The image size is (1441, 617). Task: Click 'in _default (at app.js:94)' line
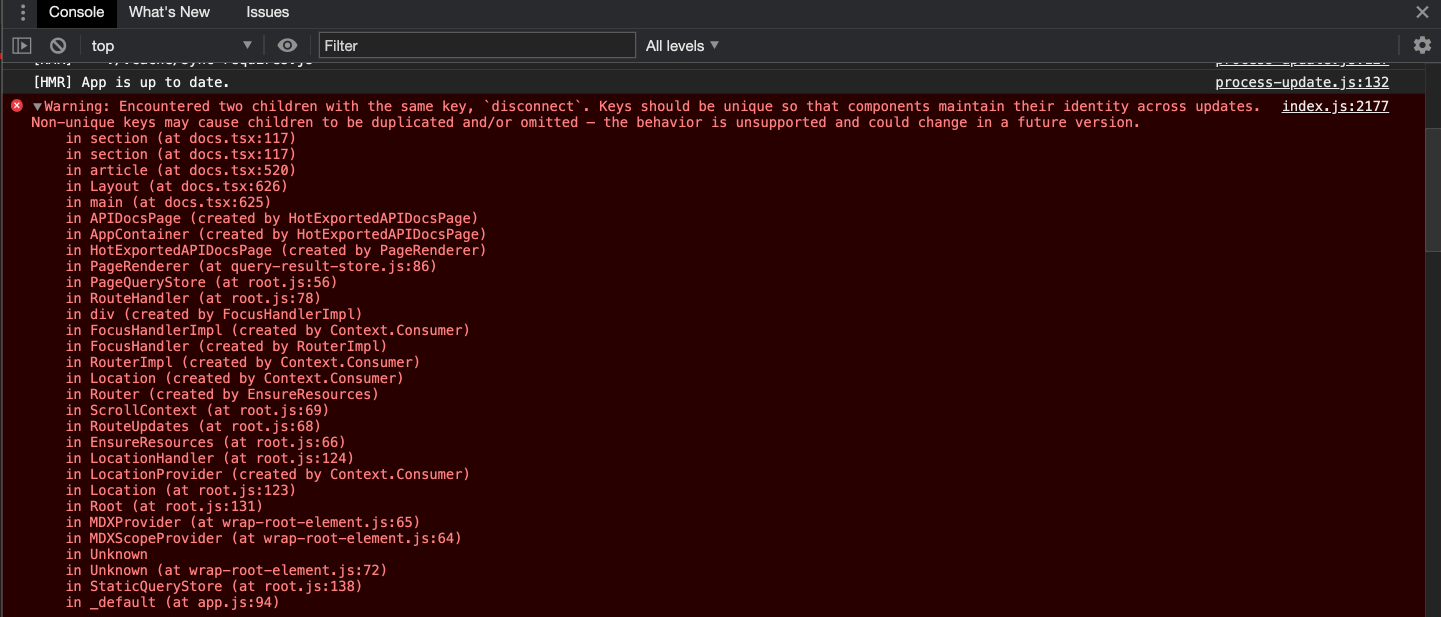pos(173,602)
